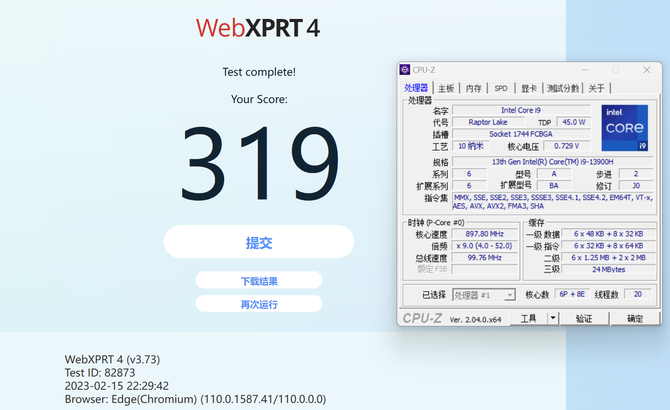This screenshot has width=670, height=410.
Task: Select the SPD tab in CPU-Z
Action: point(501,88)
